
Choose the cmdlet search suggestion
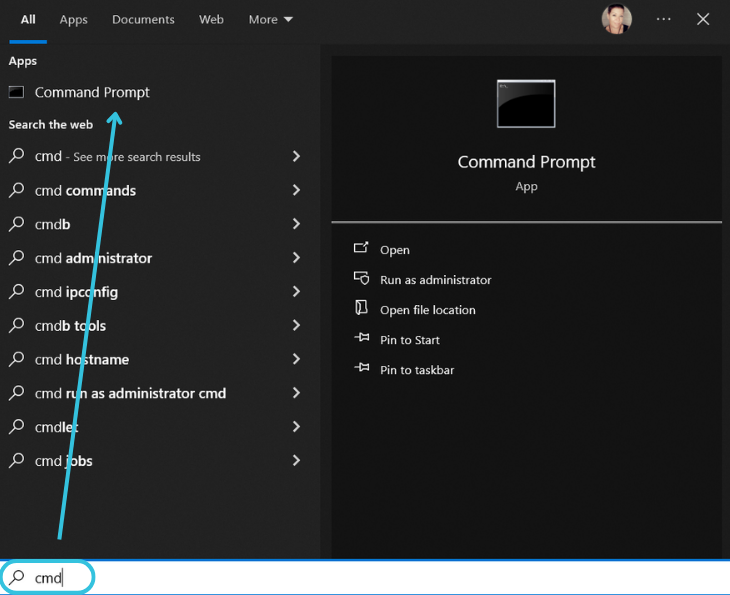coord(56,427)
